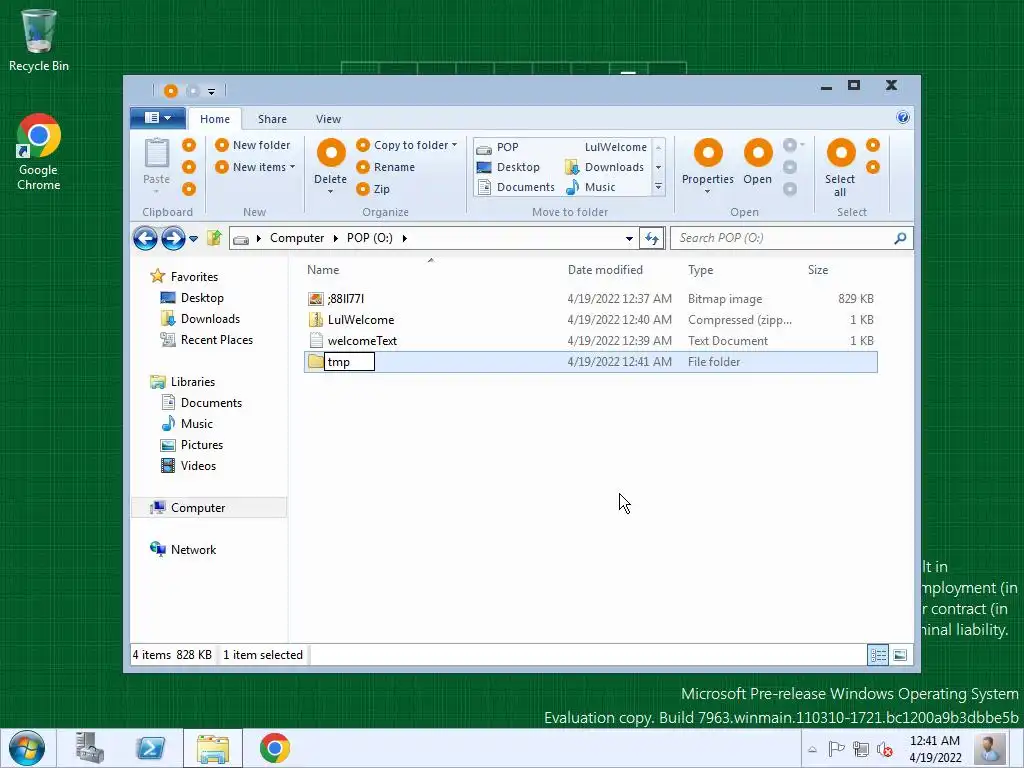Open the Recycle Bin desktop icon

tap(39, 40)
